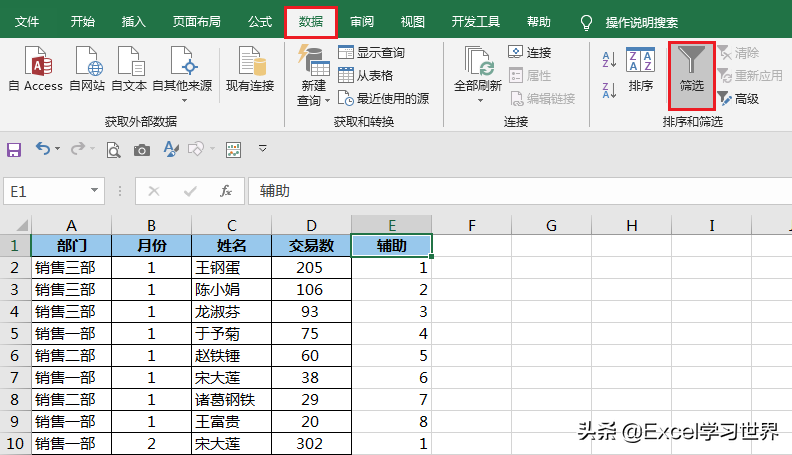Switch to the 帮助 (Help) tab
Image resolution: width=792 pixels, height=455 pixels.
539,22
